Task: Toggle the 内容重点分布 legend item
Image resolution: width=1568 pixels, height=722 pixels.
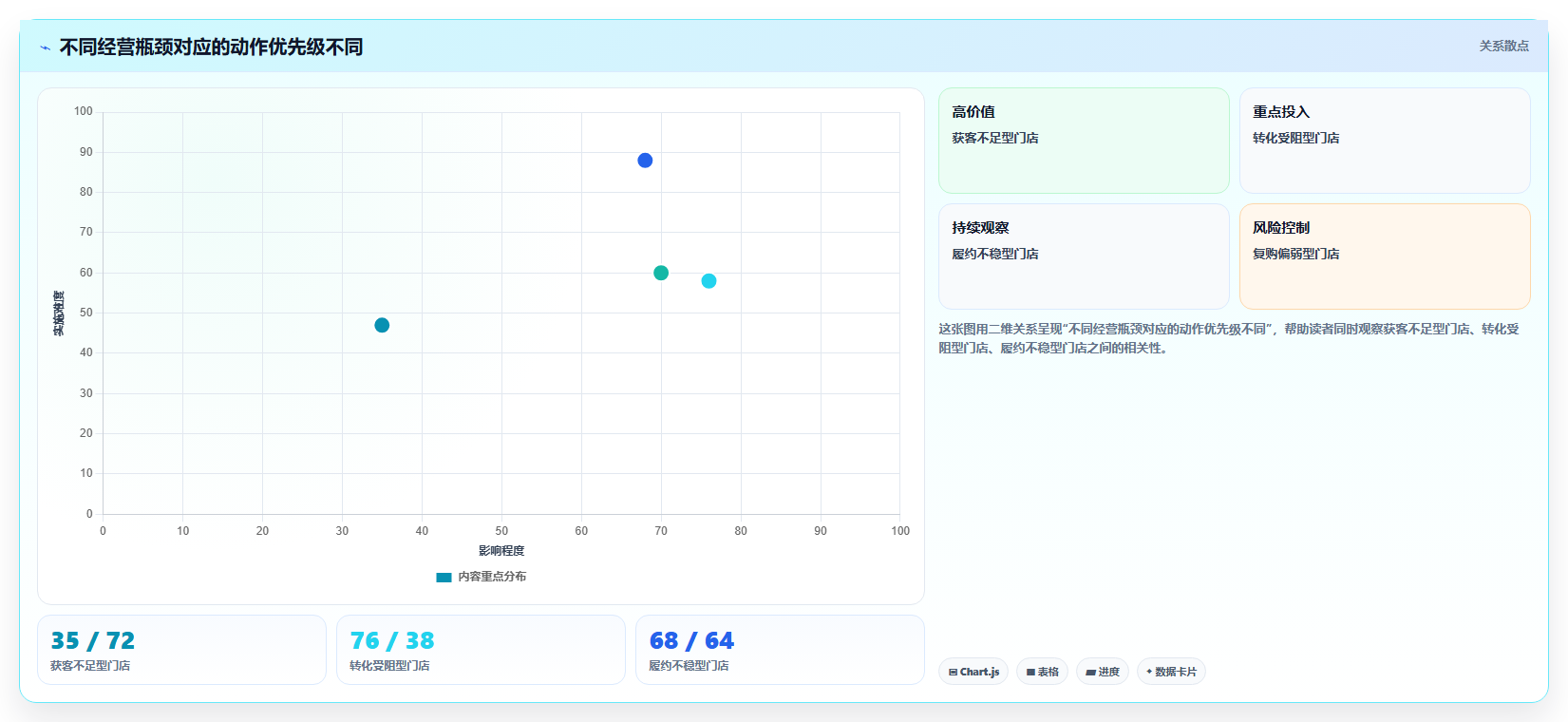Action: (x=482, y=577)
